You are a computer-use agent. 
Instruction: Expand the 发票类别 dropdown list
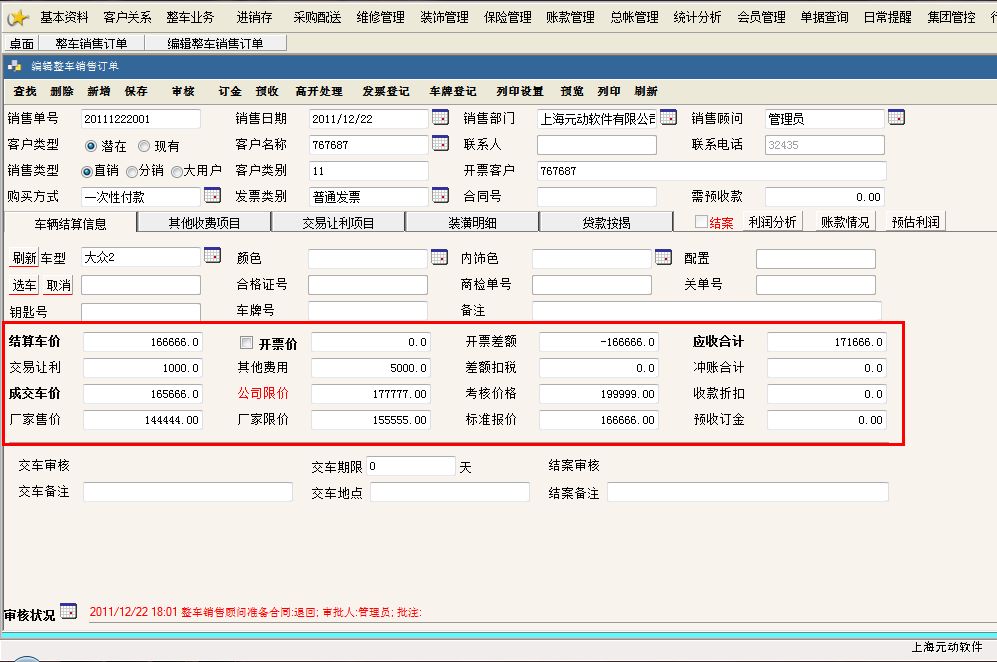(x=440, y=196)
